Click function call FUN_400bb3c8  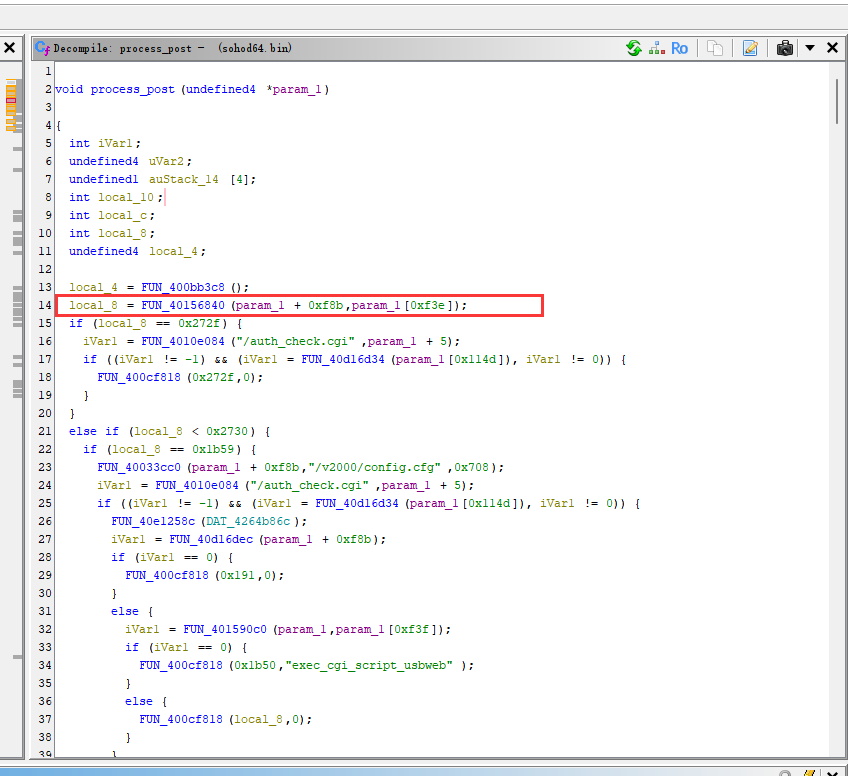pyautogui.click(x=183, y=287)
